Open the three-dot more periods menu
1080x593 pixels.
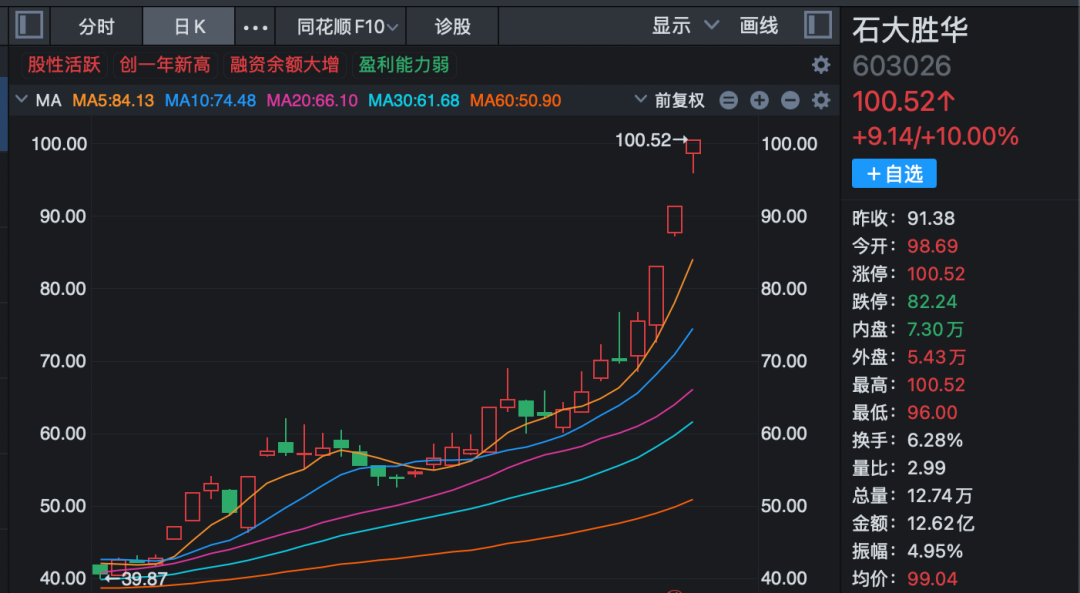point(256,27)
